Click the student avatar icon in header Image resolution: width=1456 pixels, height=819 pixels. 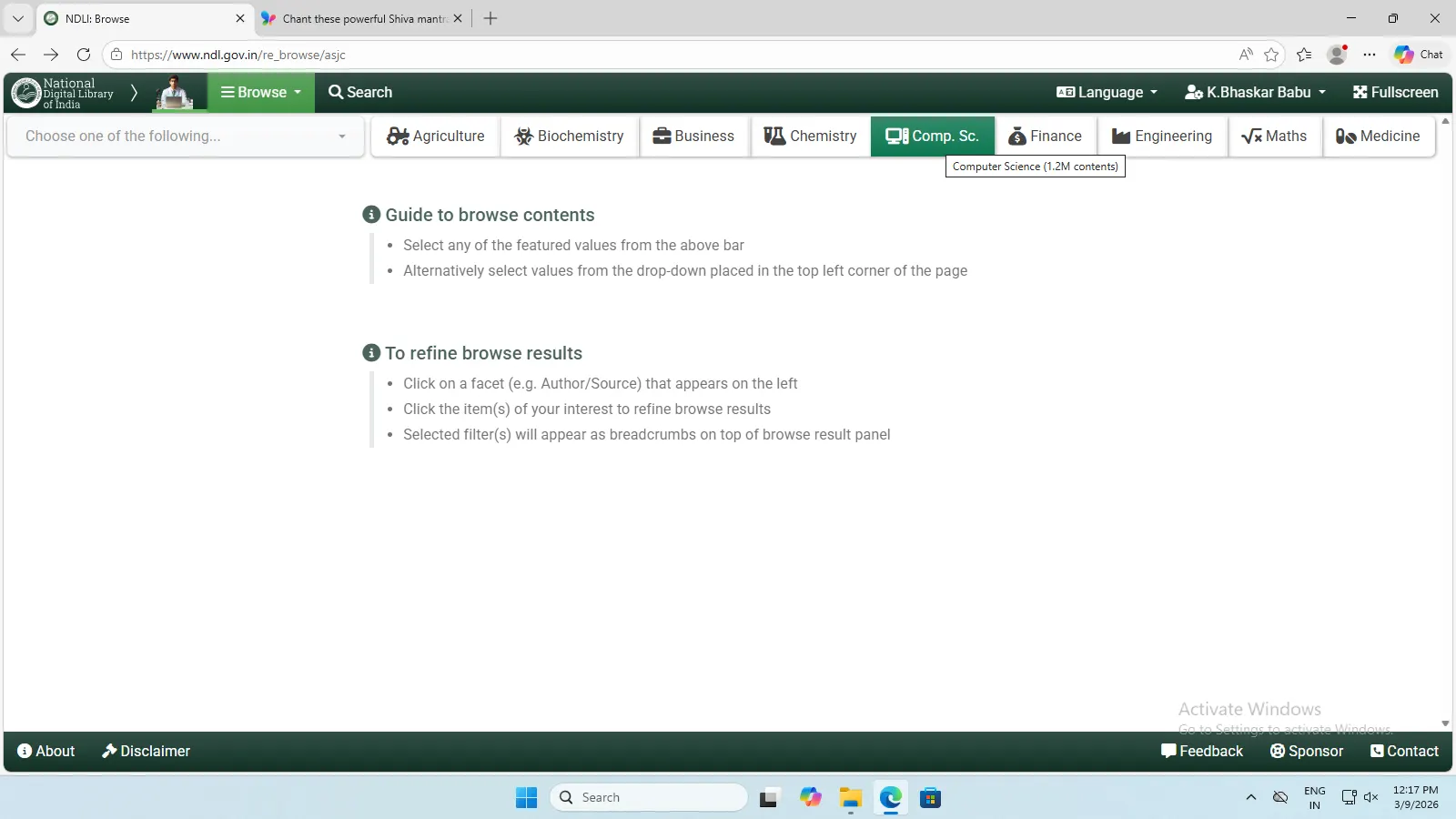[x=174, y=93]
